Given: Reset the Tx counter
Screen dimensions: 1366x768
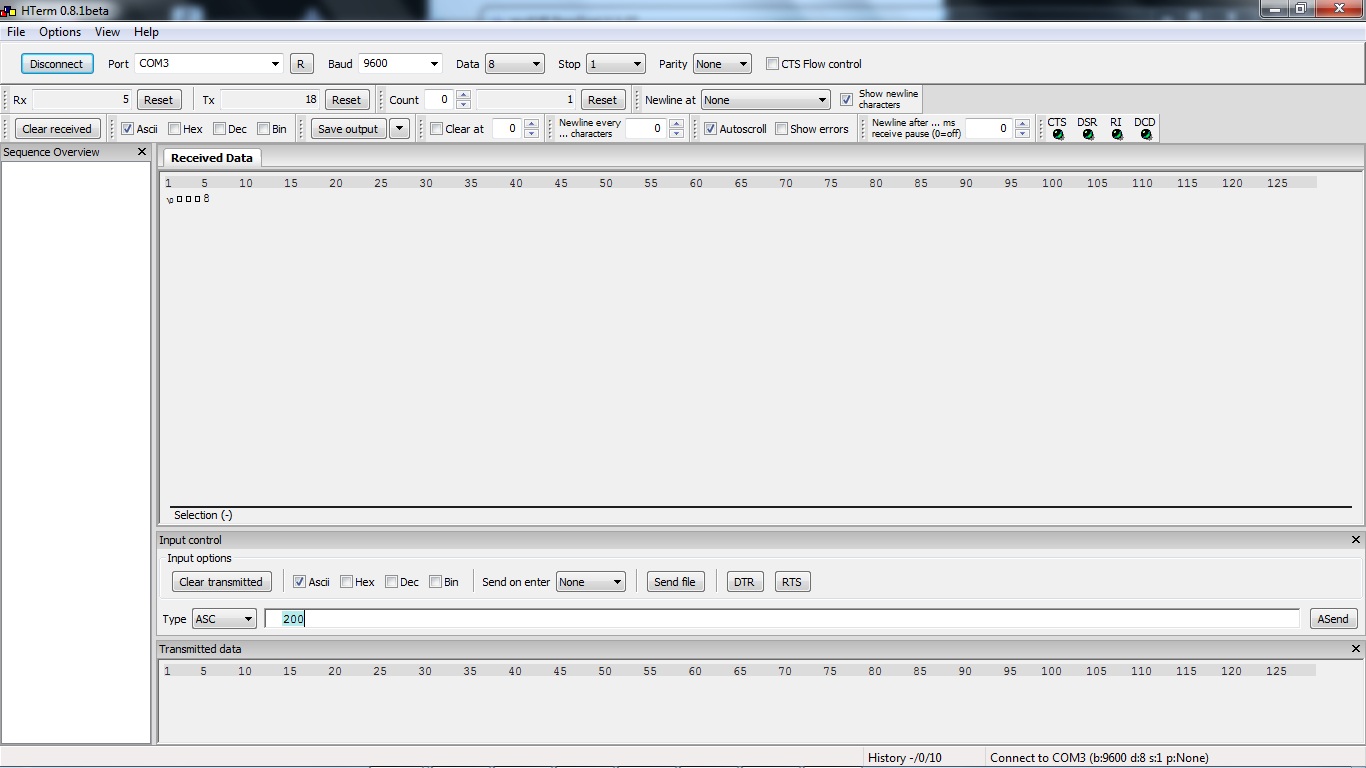Looking at the screenshot, I should (x=346, y=100).
